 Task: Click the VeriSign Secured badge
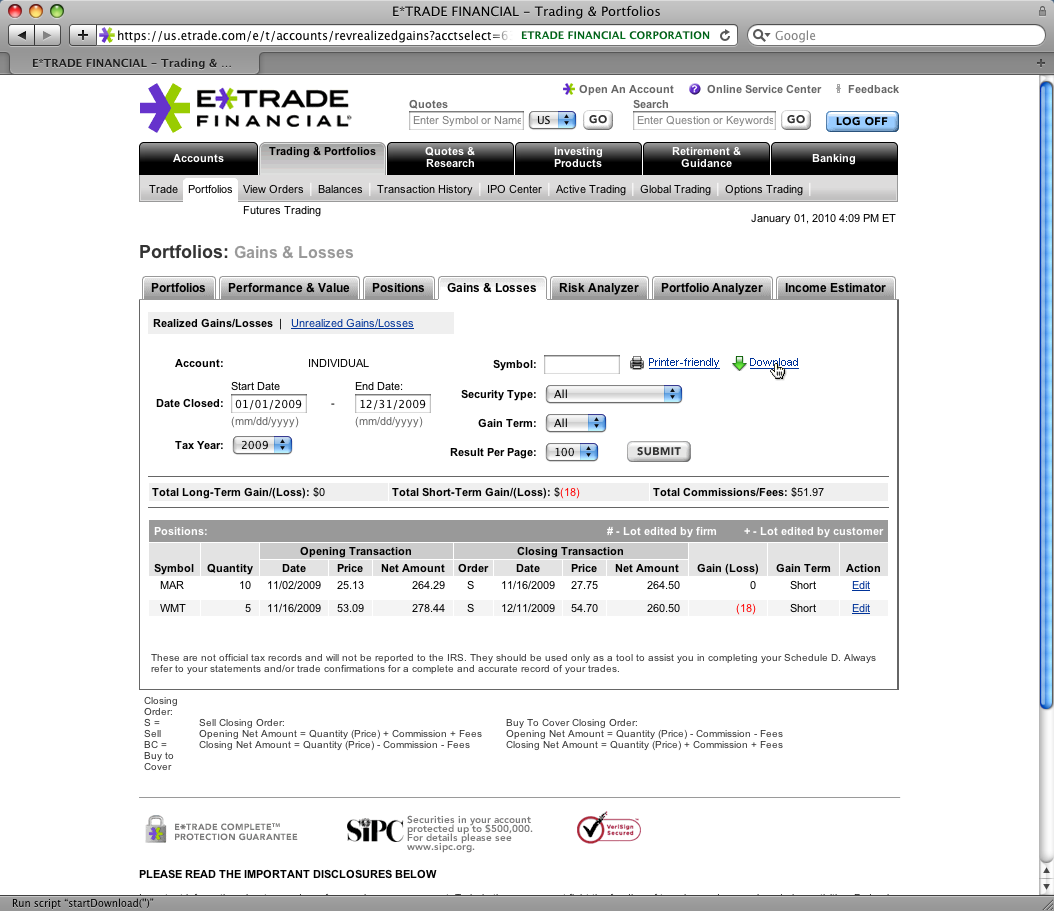pyautogui.click(x=608, y=828)
